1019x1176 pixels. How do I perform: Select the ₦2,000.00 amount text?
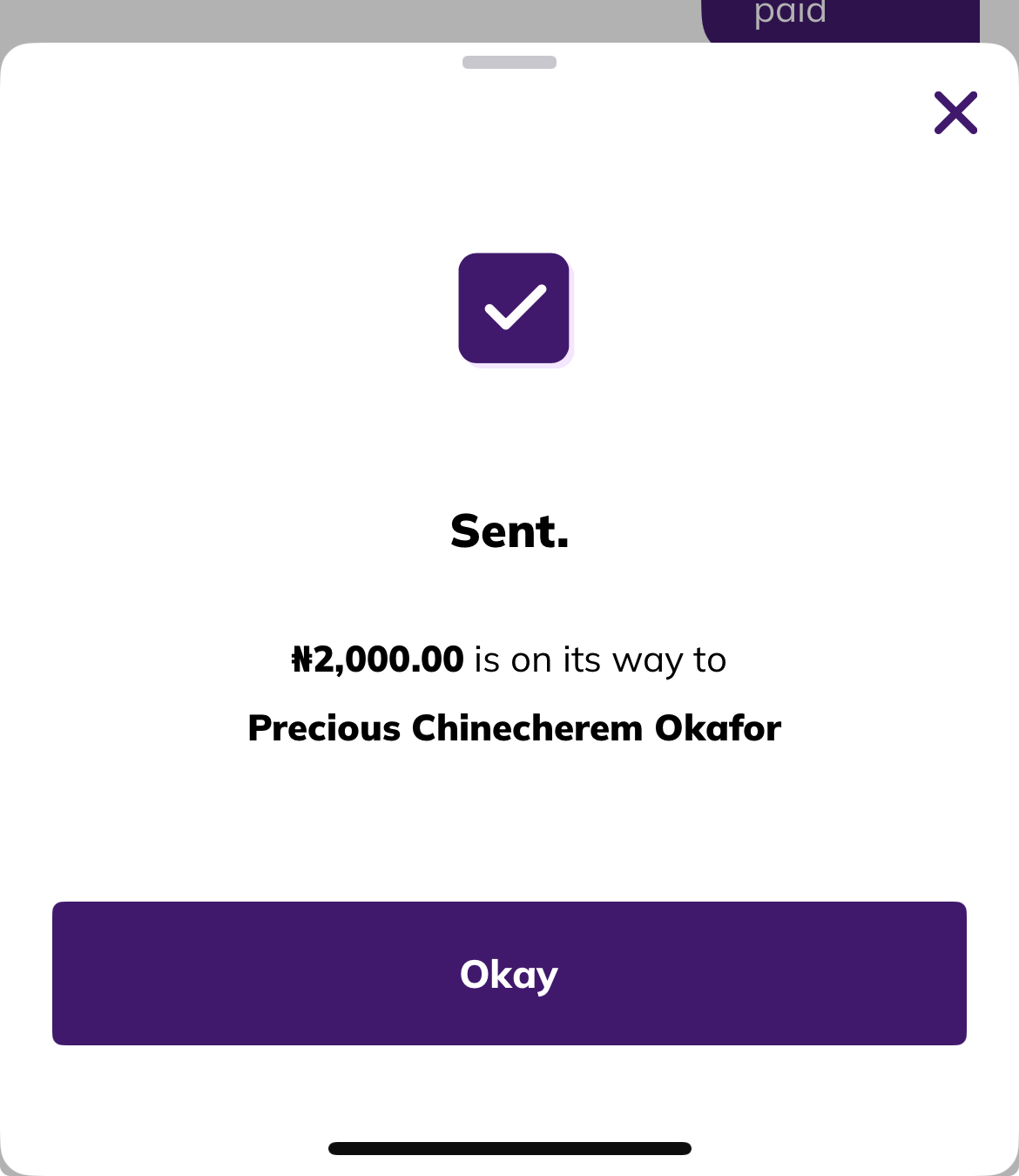(x=378, y=659)
